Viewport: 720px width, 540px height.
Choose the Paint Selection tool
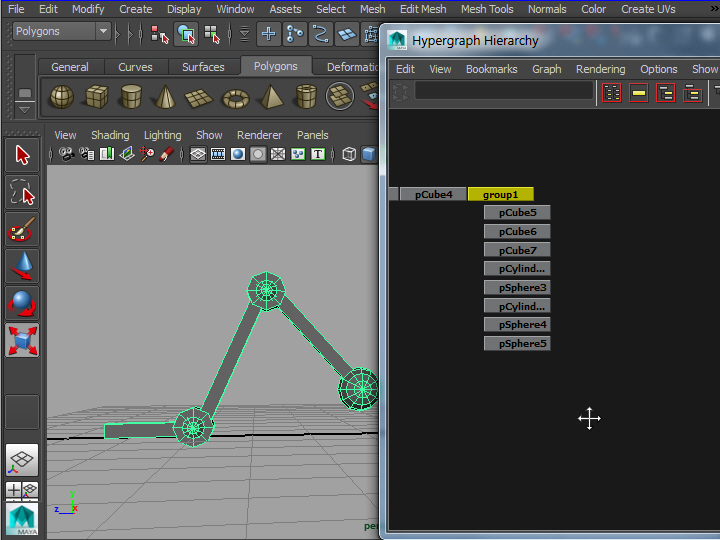(22, 229)
